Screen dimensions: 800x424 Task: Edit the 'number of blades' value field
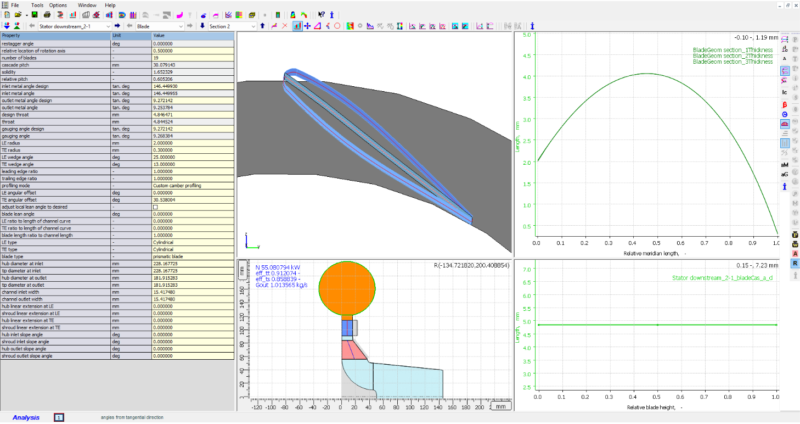click(x=193, y=58)
